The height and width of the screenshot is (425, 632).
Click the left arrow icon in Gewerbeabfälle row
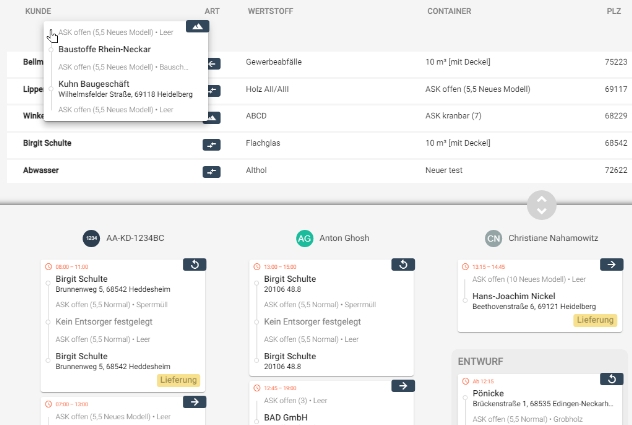[214, 64]
